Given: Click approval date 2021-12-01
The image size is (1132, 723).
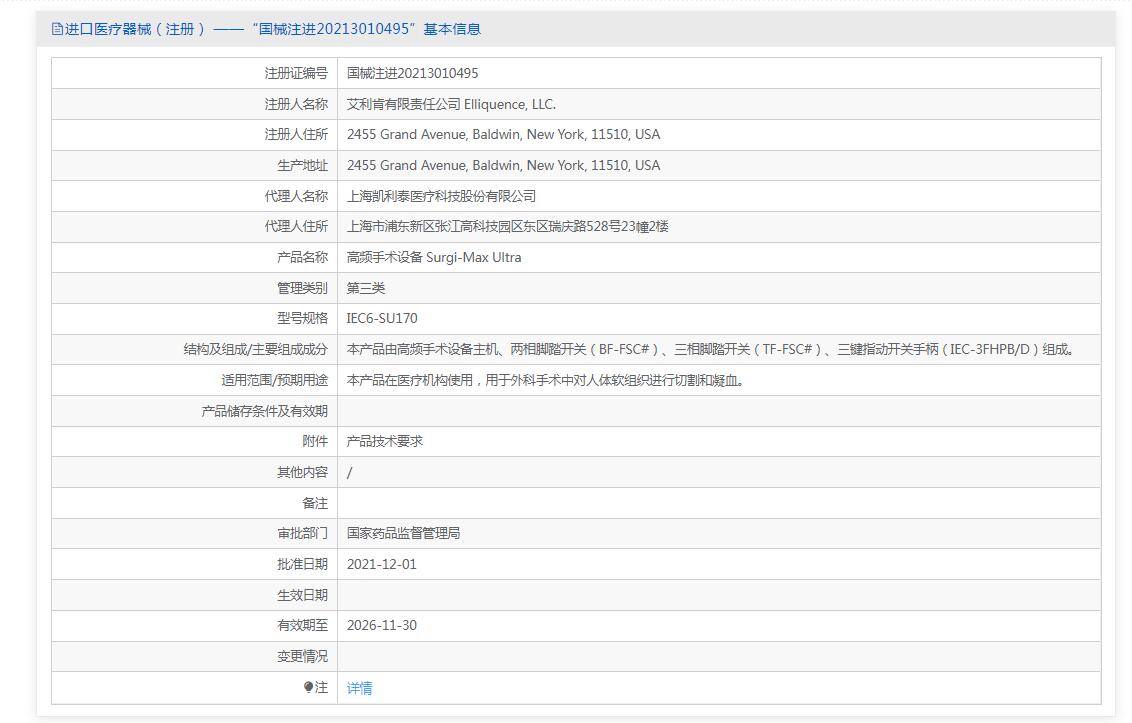Looking at the screenshot, I should [x=382, y=564].
